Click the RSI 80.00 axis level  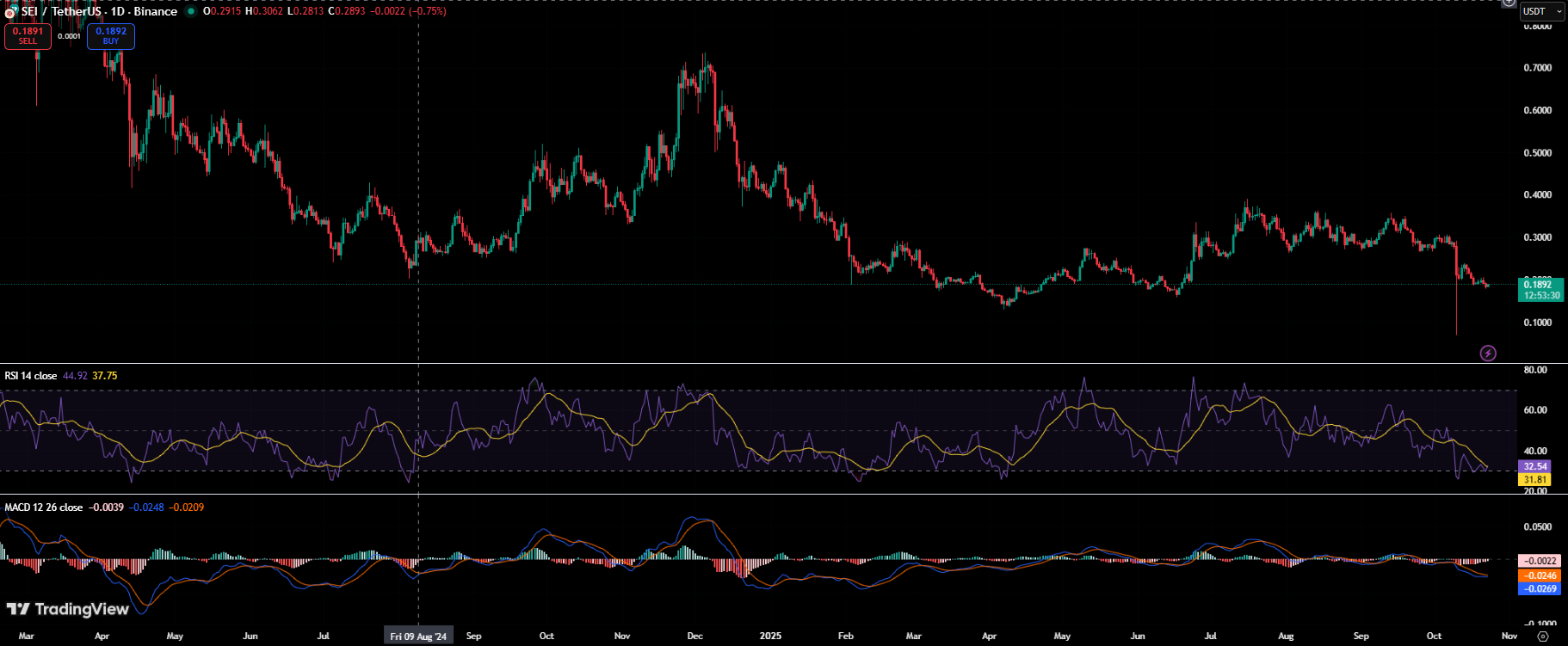1535,370
